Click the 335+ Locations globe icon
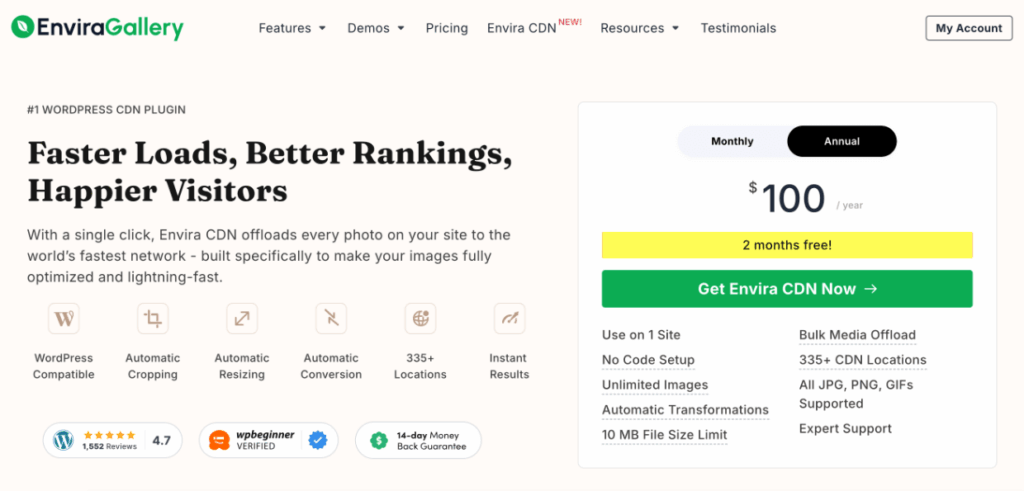This screenshot has height=491, width=1024. [421, 319]
